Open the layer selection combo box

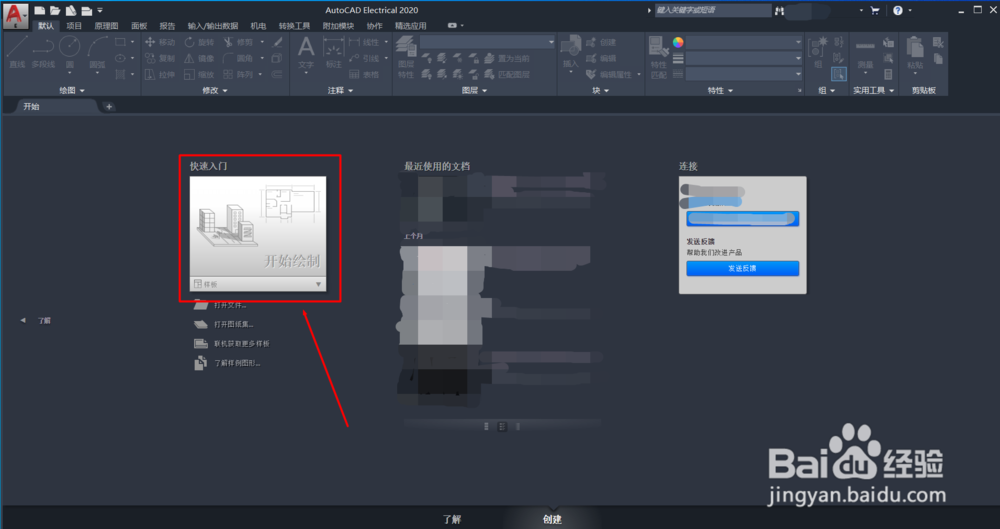click(488, 42)
